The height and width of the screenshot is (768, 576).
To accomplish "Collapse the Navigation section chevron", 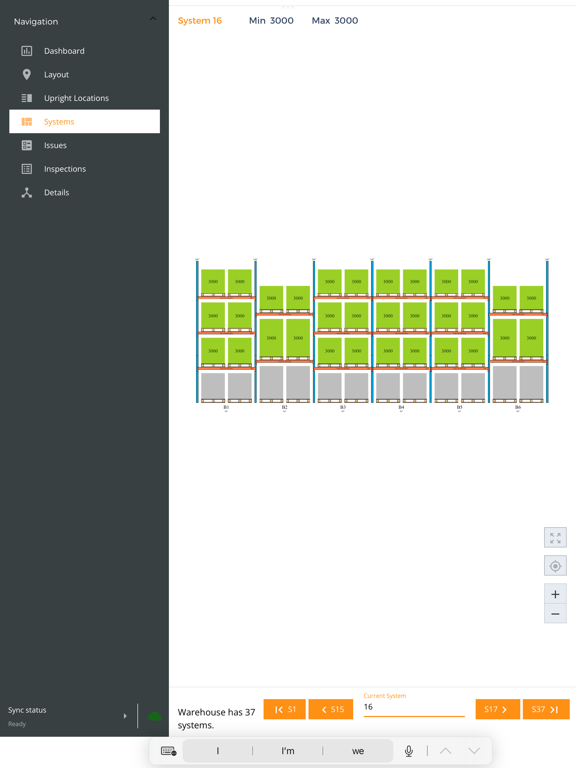I will (x=153, y=19).
